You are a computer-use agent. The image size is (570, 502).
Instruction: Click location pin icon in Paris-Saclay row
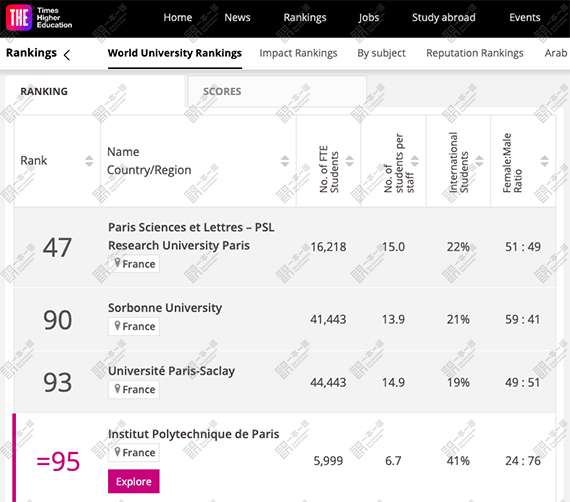[x=117, y=389]
